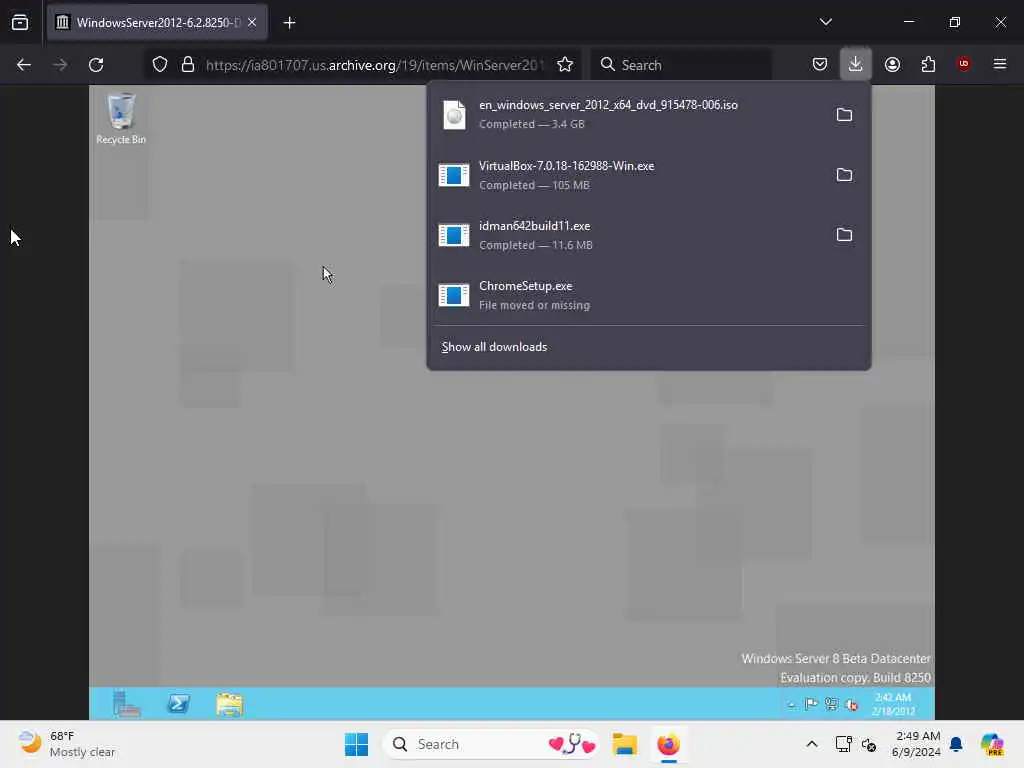
Task: Select the Recycle Bin in the emulated desktop
Action: pos(121,118)
